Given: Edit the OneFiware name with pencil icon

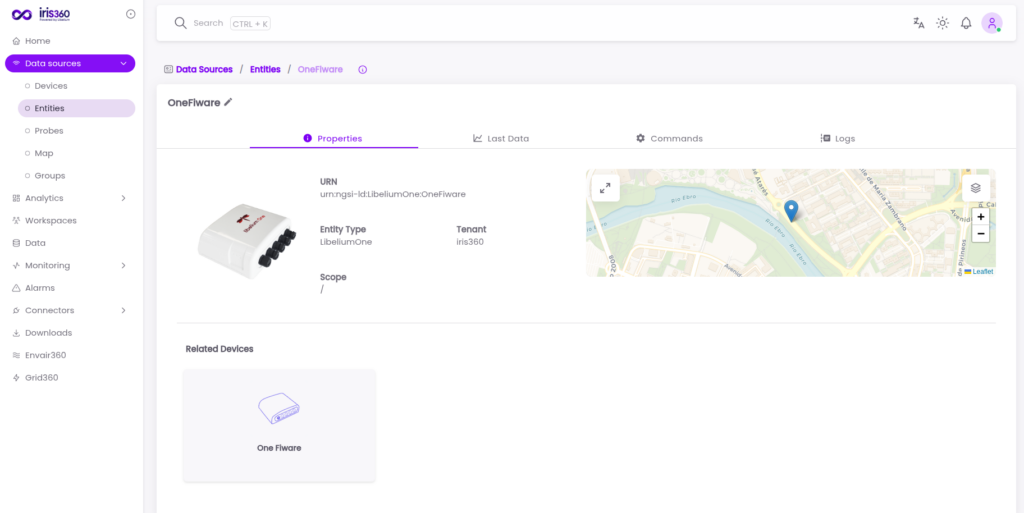Looking at the screenshot, I should 228,102.
